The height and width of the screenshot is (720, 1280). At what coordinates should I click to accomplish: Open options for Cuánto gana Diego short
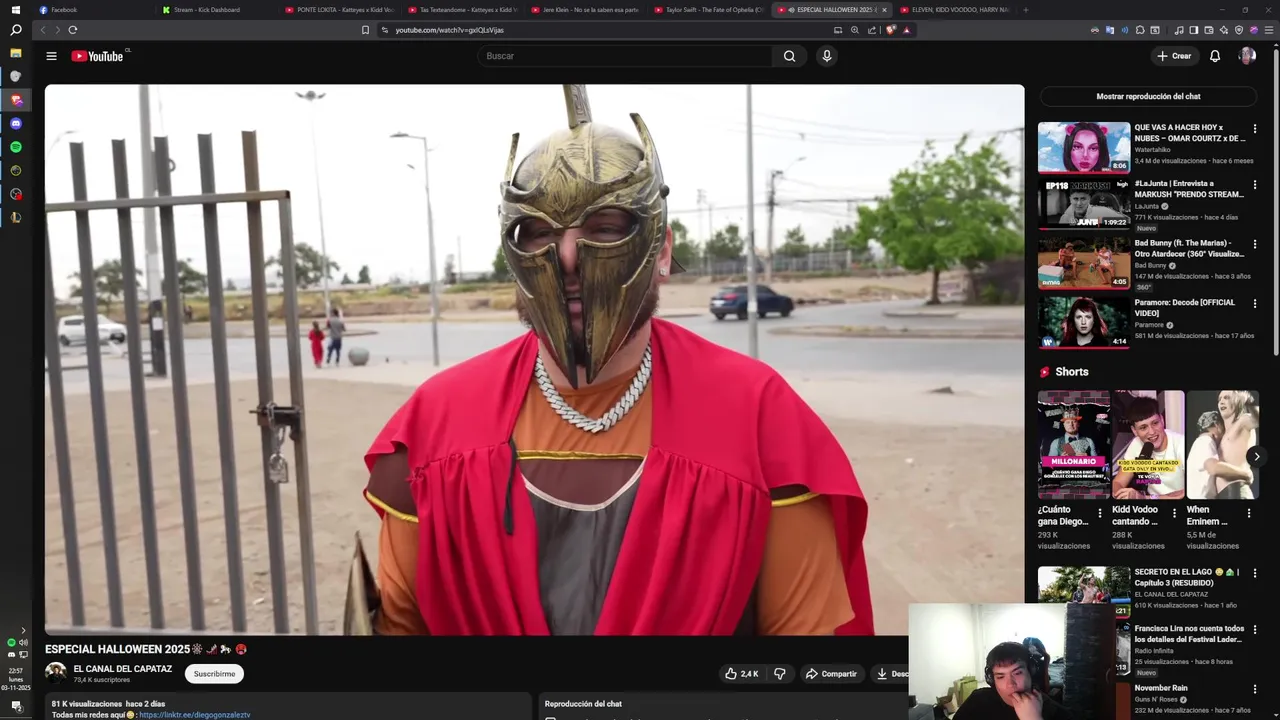1100,513
